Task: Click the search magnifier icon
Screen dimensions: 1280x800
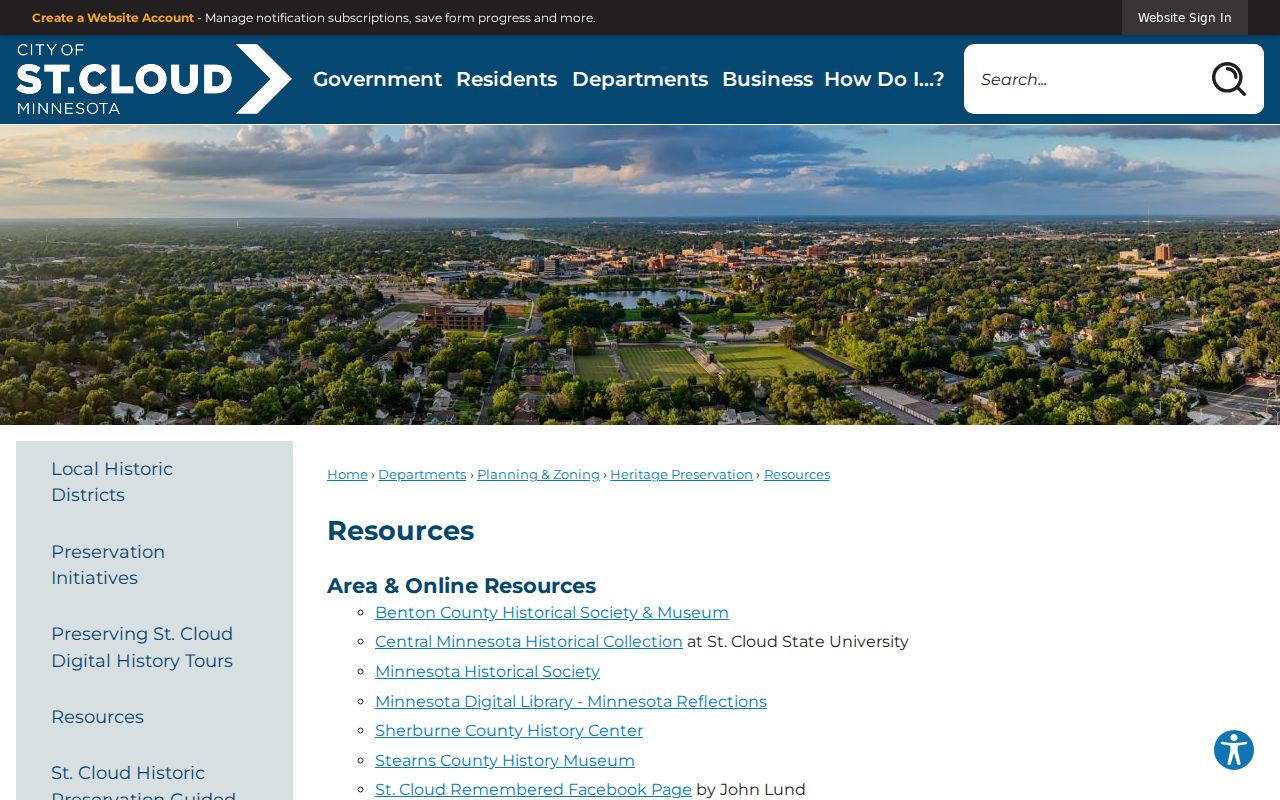Action: click(x=1228, y=79)
